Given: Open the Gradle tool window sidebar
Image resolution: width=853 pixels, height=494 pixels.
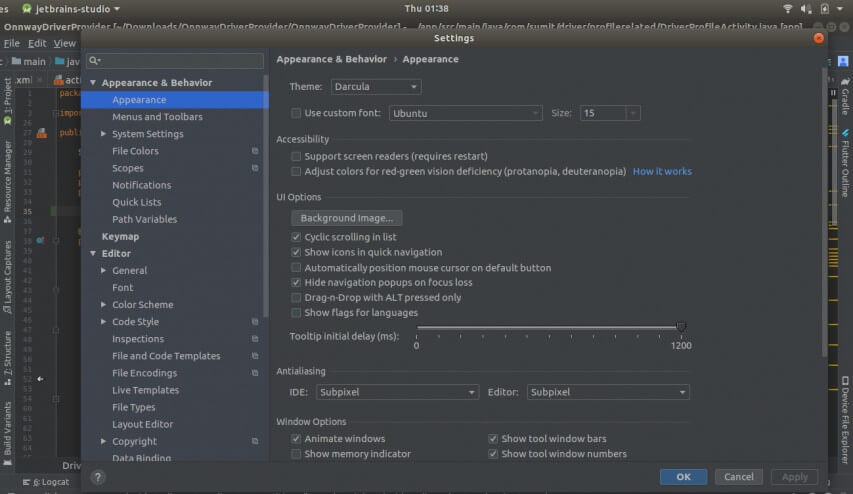Looking at the screenshot, I should [x=845, y=96].
